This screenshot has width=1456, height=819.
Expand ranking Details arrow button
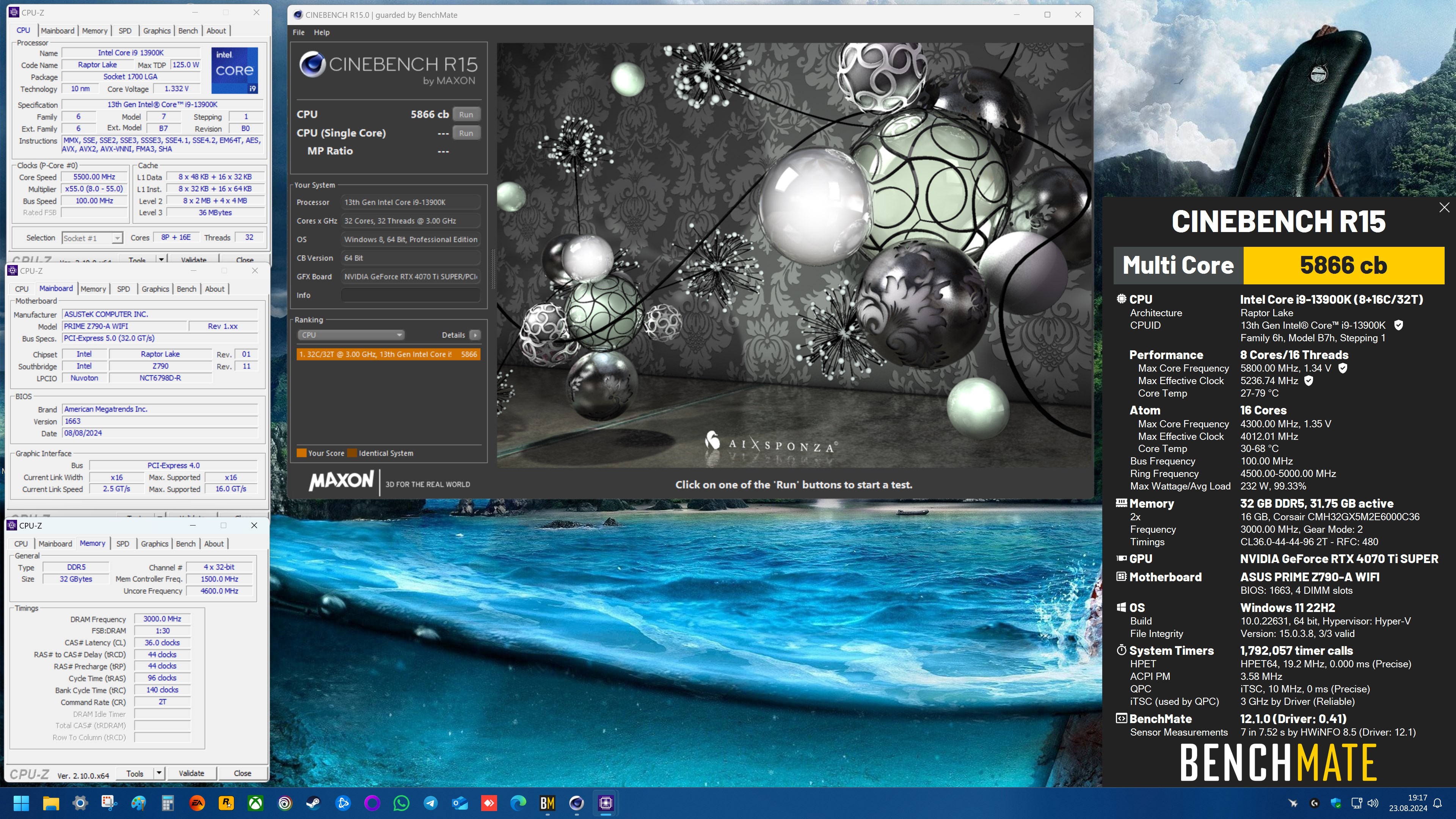pyautogui.click(x=475, y=334)
